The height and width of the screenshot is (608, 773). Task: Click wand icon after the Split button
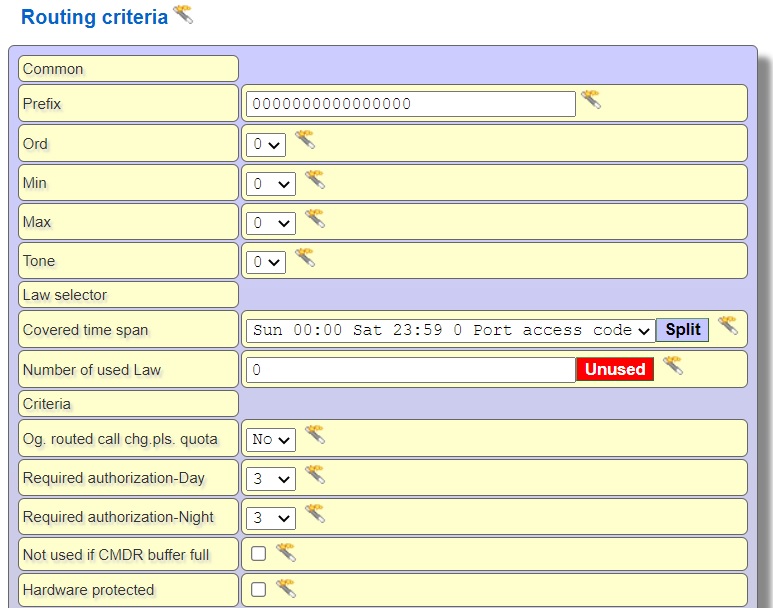(x=727, y=326)
